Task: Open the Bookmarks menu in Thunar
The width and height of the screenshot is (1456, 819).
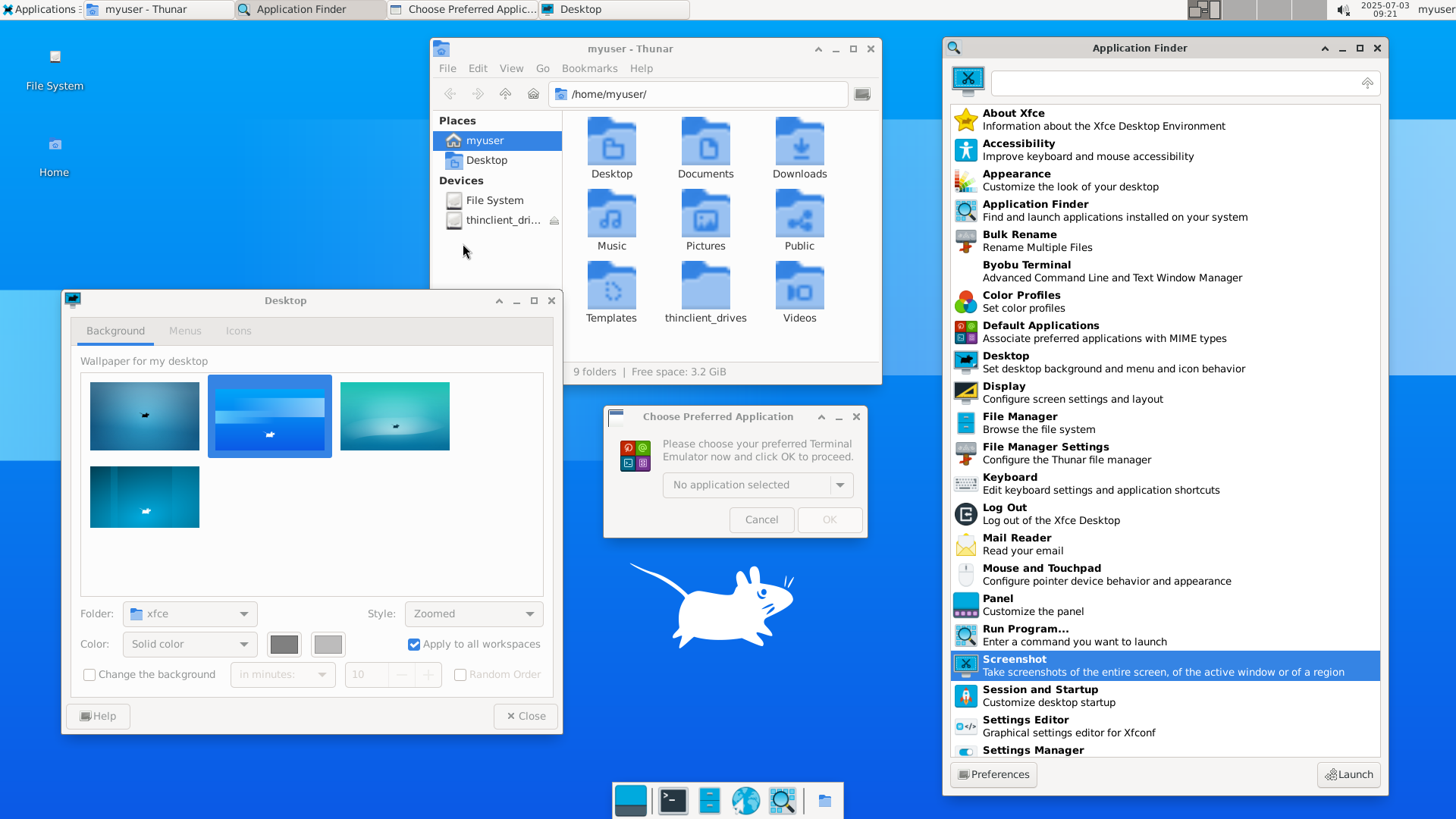Action: pyautogui.click(x=589, y=68)
